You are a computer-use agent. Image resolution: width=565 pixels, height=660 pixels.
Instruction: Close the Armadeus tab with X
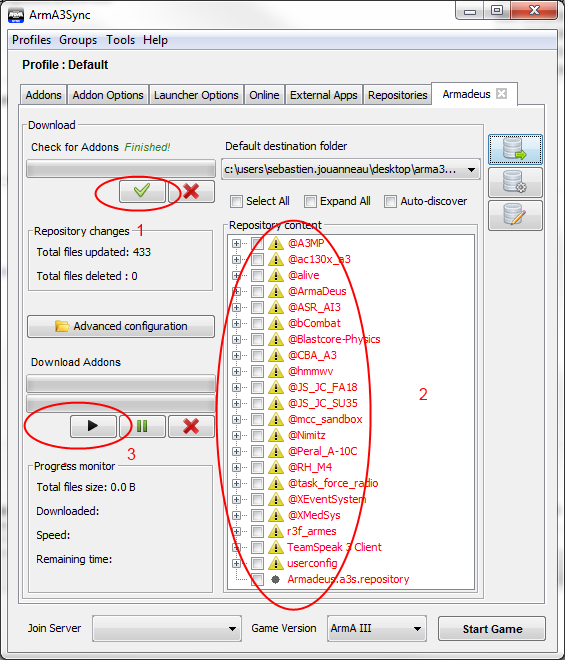tap(501, 93)
